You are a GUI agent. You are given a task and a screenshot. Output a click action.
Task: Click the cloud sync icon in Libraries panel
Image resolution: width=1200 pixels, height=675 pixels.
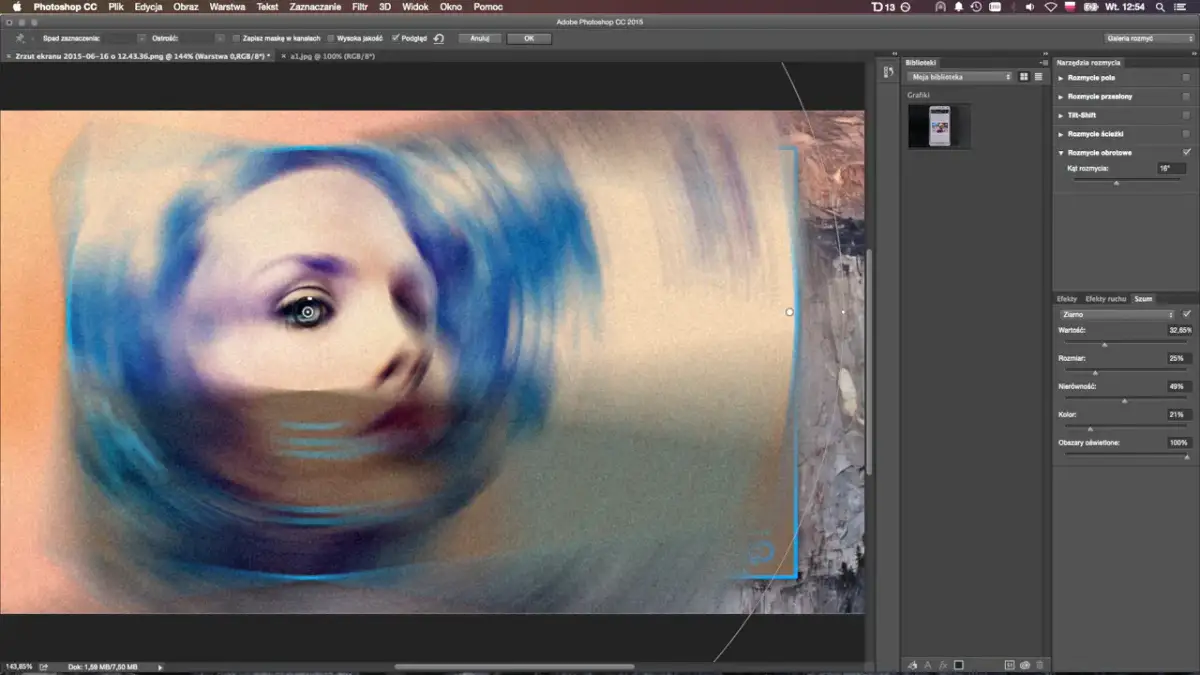[1024, 665]
